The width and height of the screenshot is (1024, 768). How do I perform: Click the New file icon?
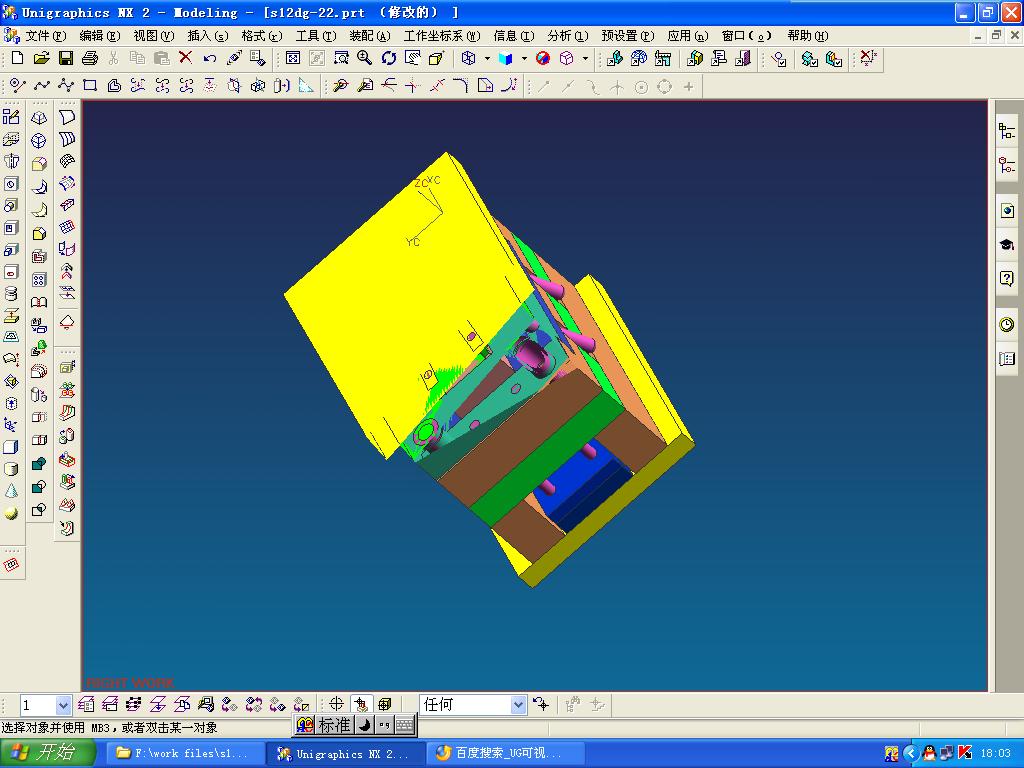click(18, 59)
